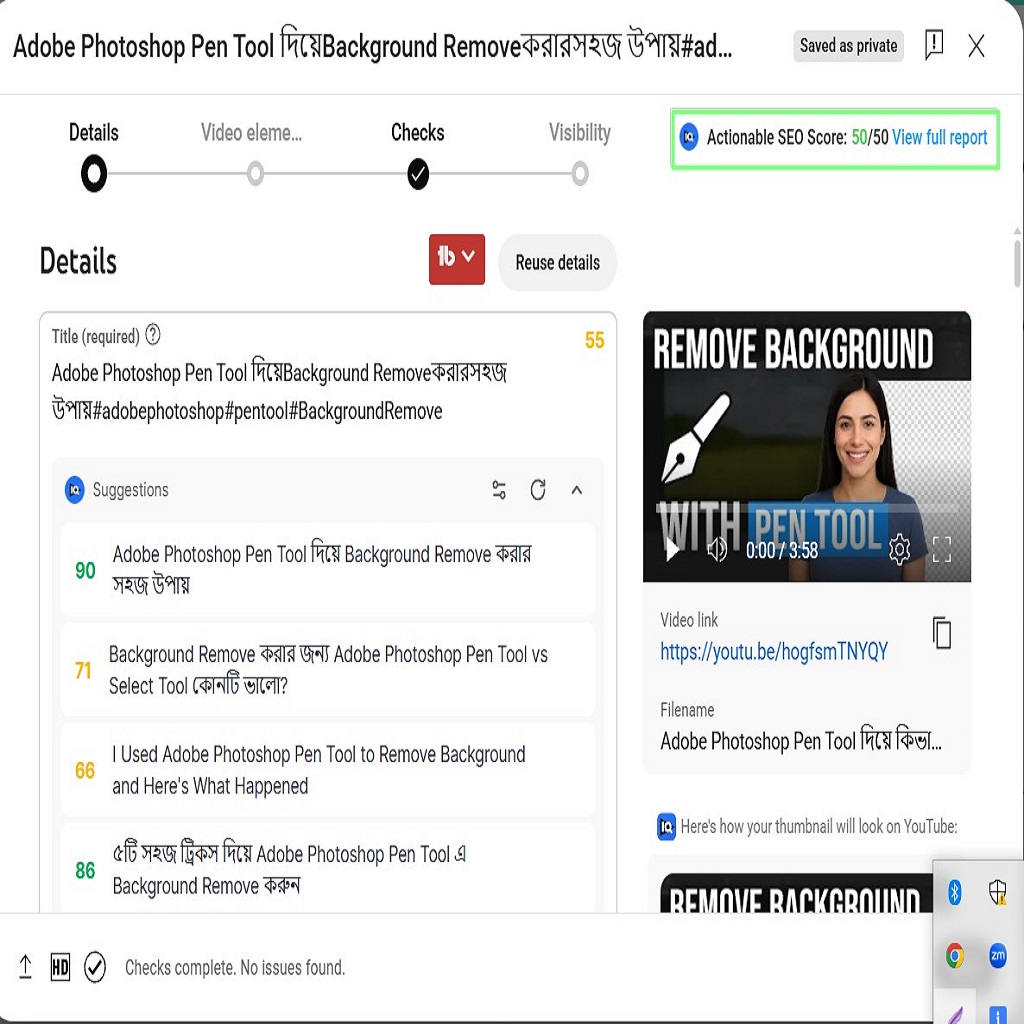Click the upload status arrow icon
This screenshot has width=1024, height=1024.
[25, 967]
